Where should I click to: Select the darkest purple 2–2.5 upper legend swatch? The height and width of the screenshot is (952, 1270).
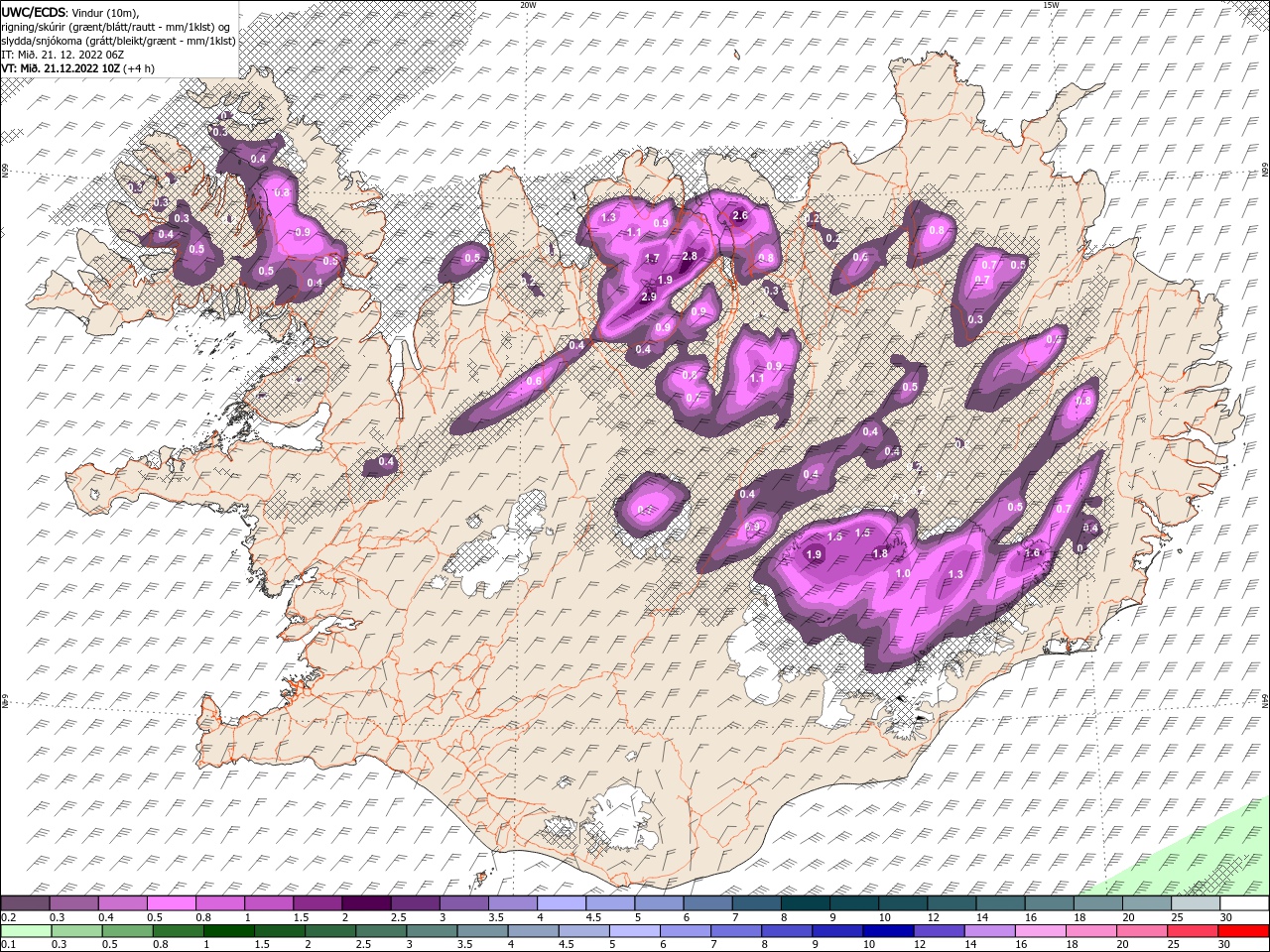click(365, 903)
